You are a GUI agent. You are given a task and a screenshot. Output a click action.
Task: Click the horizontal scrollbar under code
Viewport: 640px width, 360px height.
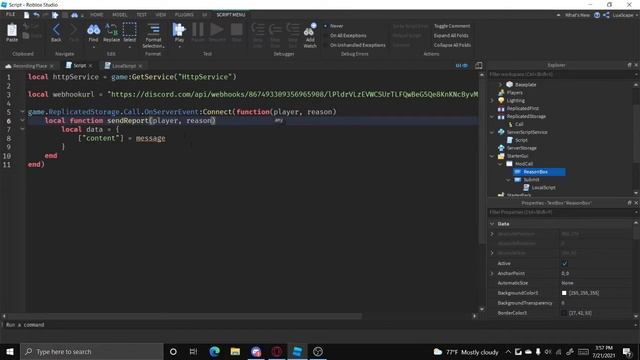[x=184, y=316]
